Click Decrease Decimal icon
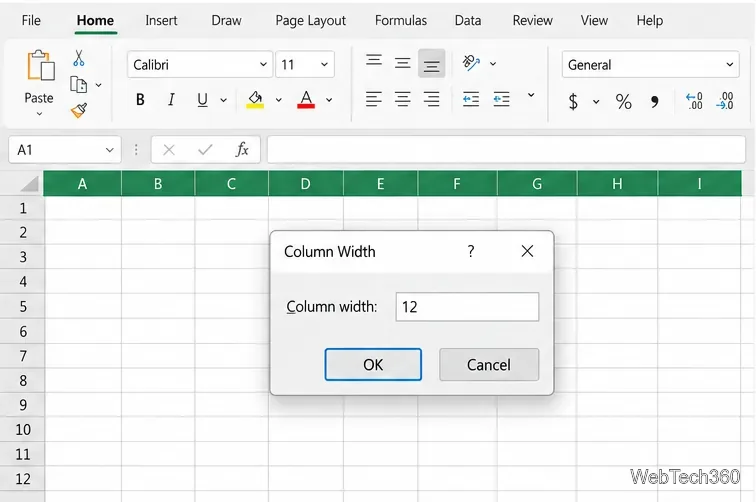 point(725,101)
